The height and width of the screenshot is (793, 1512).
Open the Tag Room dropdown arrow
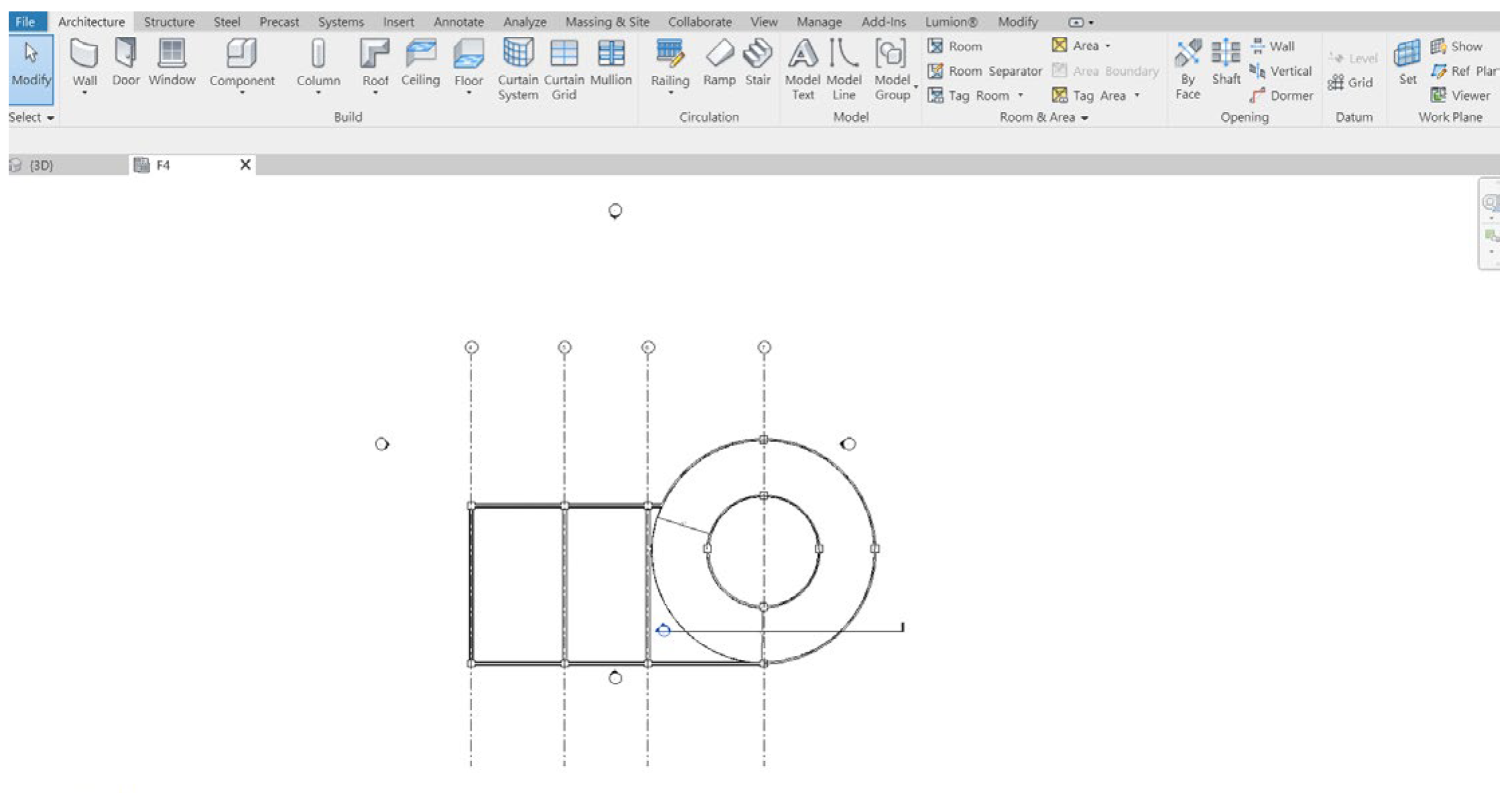[x=1021, y=96]
